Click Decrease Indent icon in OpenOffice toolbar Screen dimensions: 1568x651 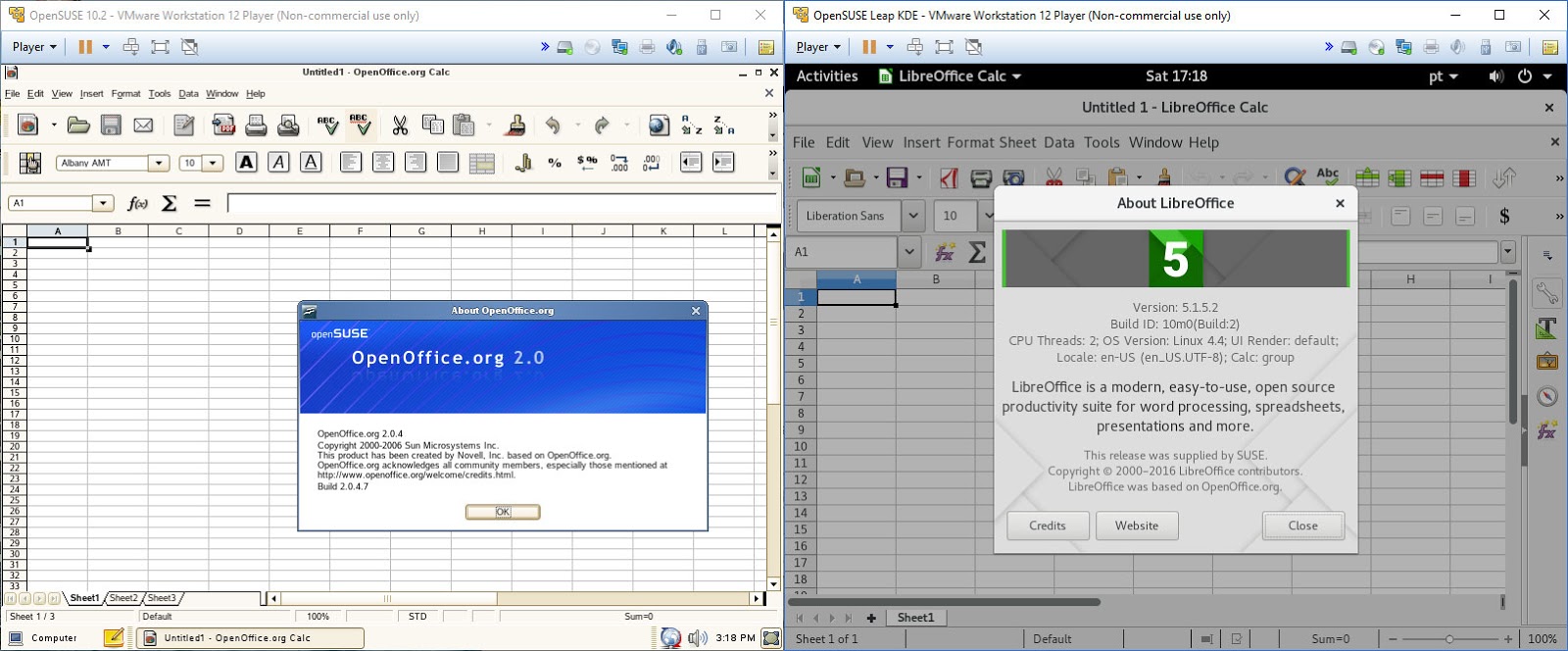click(x=691, y=163)
